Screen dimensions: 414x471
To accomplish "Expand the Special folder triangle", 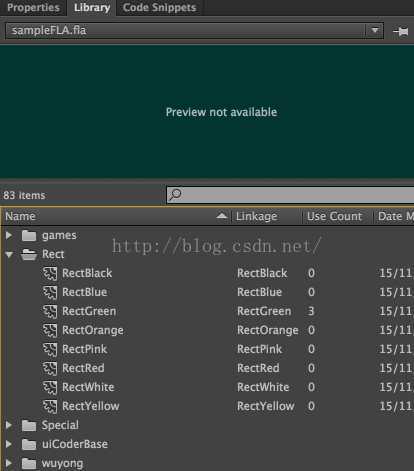I will click(9, 425).
